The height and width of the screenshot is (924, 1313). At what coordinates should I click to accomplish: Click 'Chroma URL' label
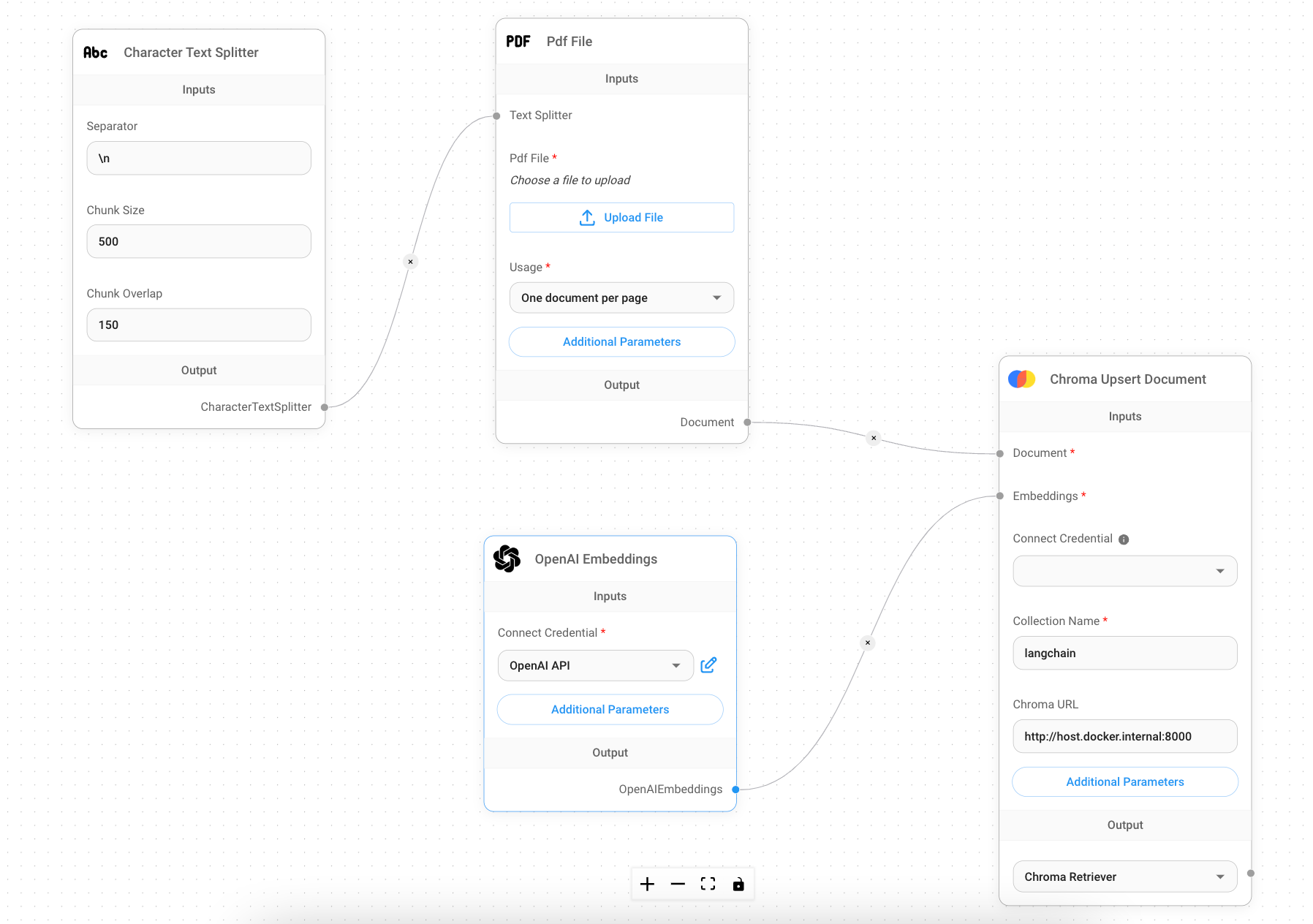[1045, 705]
